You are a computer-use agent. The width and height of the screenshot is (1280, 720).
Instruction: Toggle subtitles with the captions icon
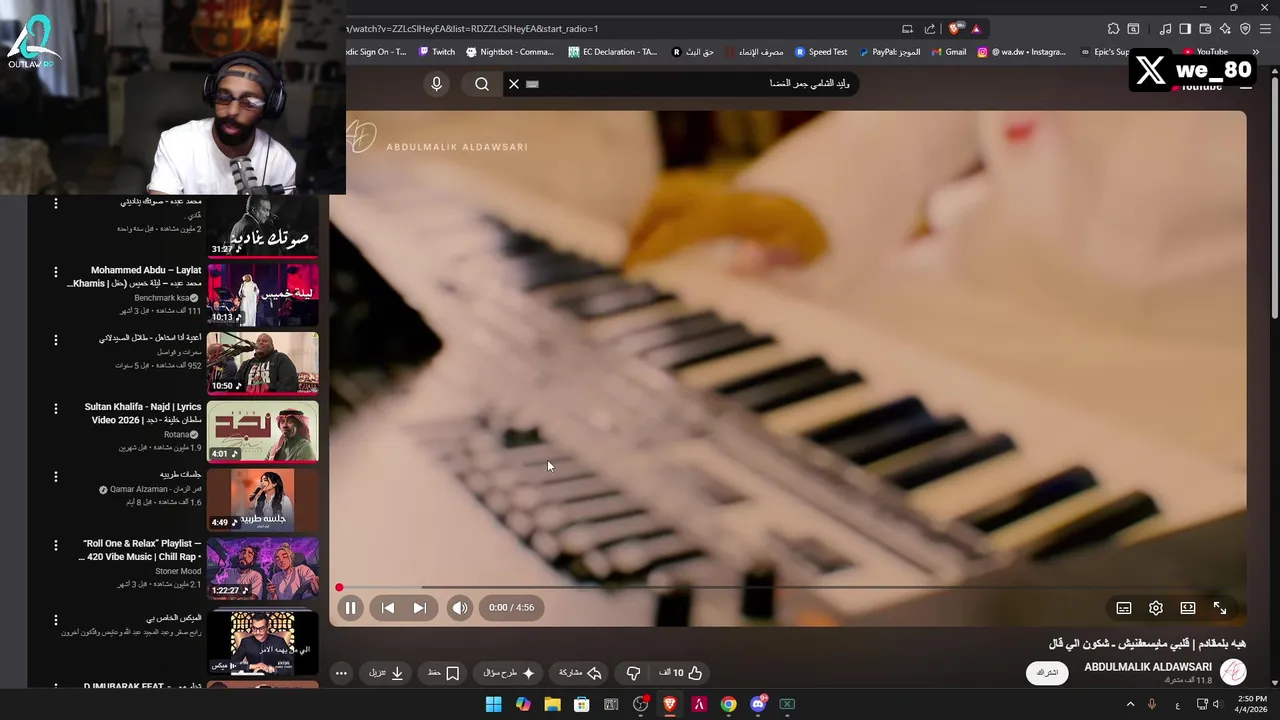[1124, 608]
